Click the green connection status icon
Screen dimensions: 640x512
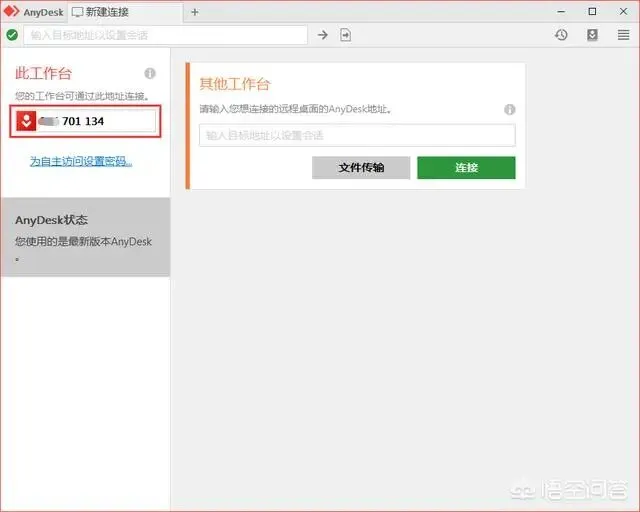[12, 35]
